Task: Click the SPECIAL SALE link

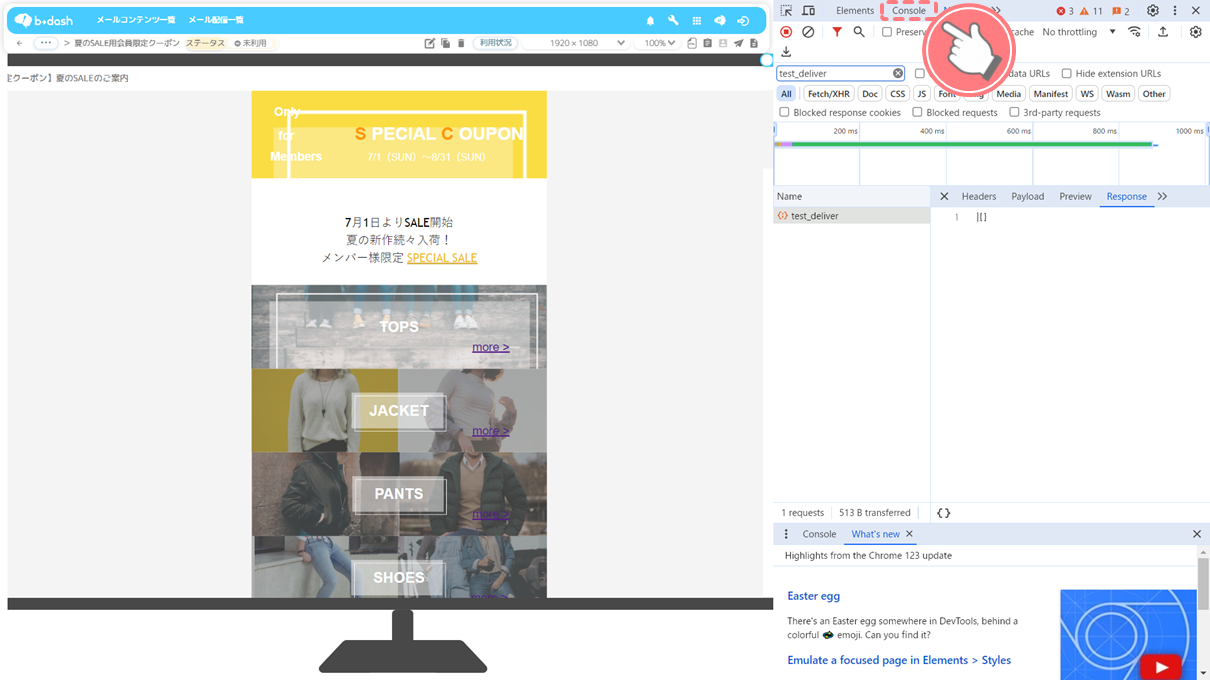Action: coord(442,258)
